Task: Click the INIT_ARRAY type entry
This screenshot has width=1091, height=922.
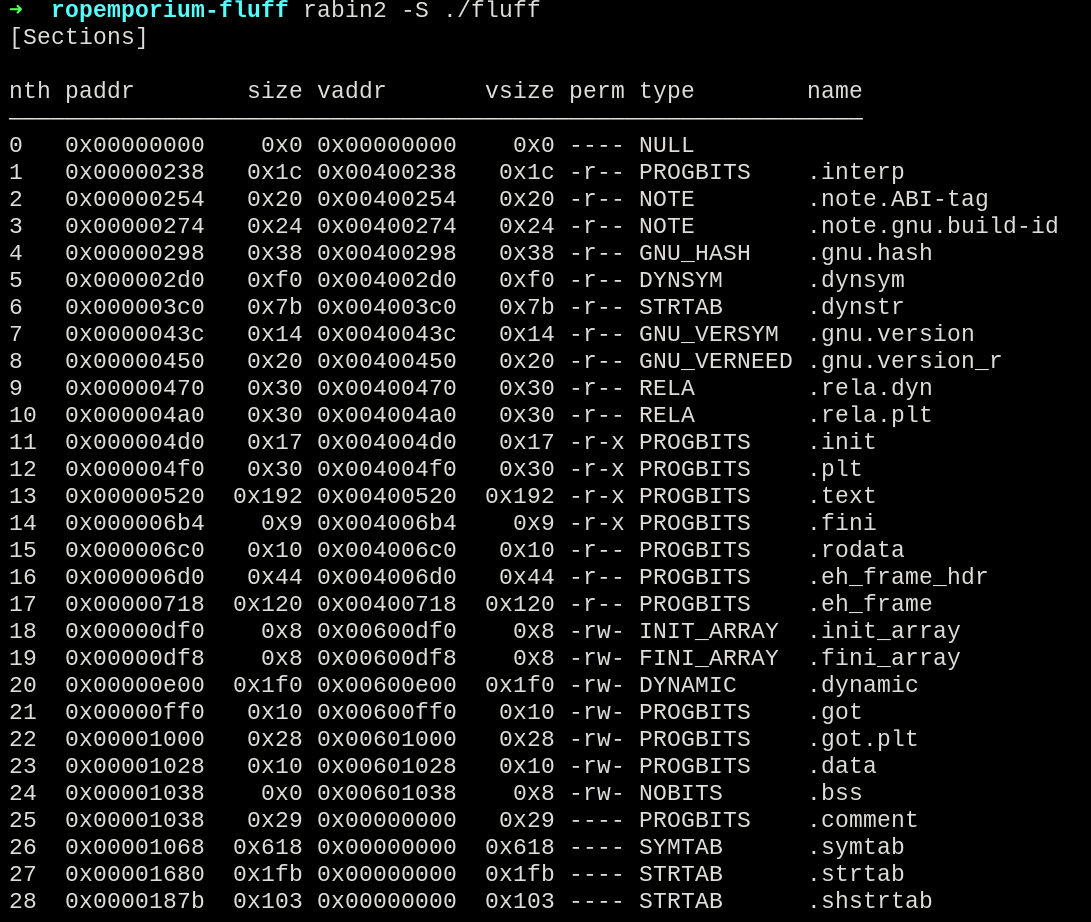Action: (708, 632)
